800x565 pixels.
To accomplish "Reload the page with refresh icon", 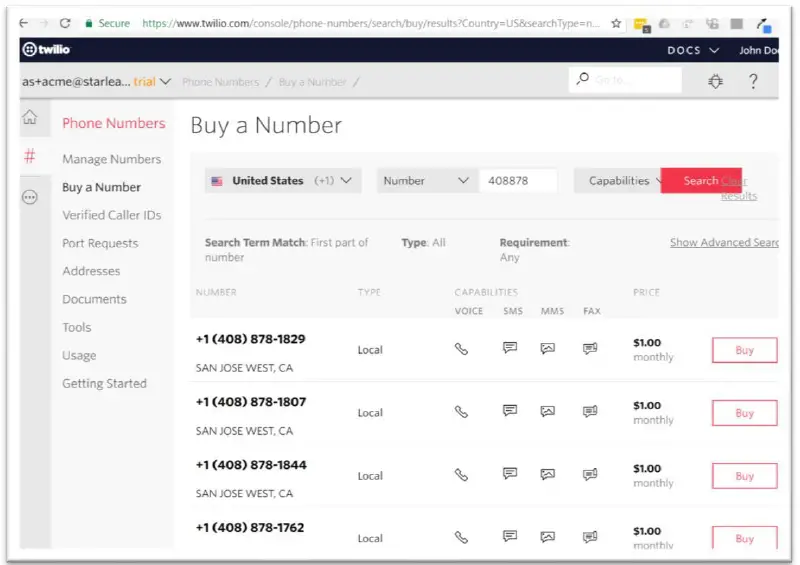I will point(65,23).
